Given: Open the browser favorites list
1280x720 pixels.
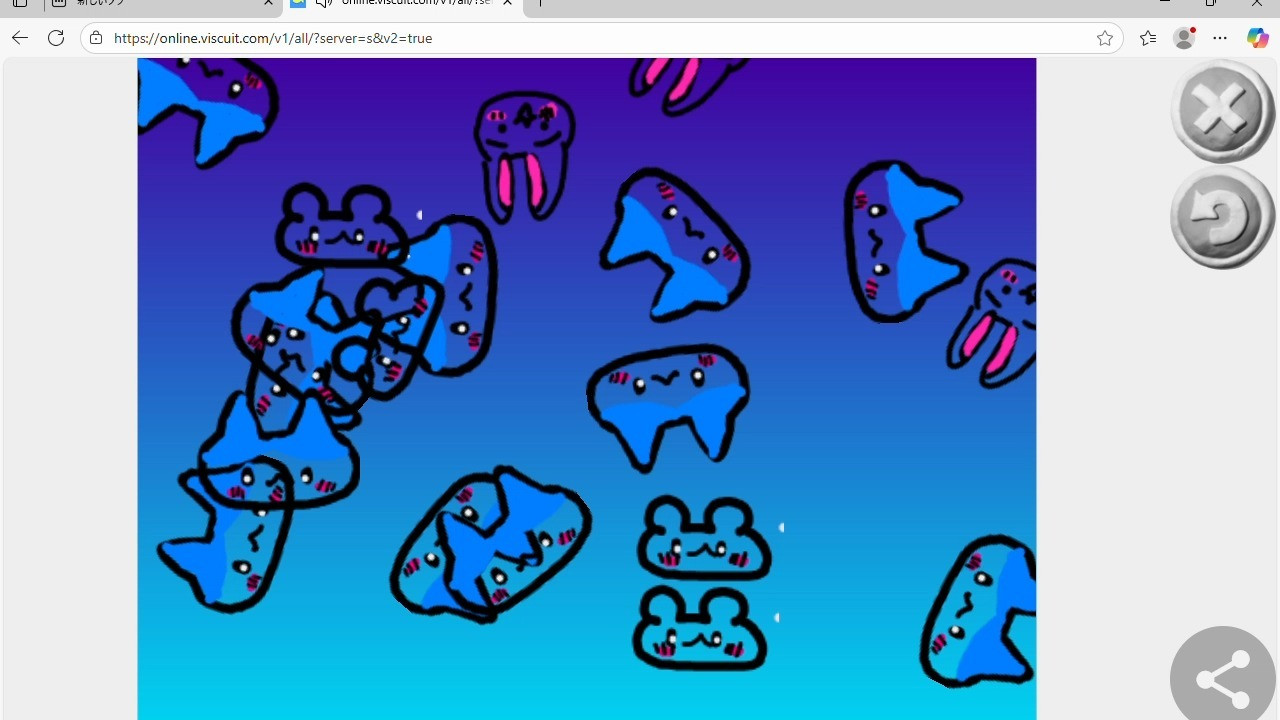Looking at the screenshot, I should pos(1147,38).
